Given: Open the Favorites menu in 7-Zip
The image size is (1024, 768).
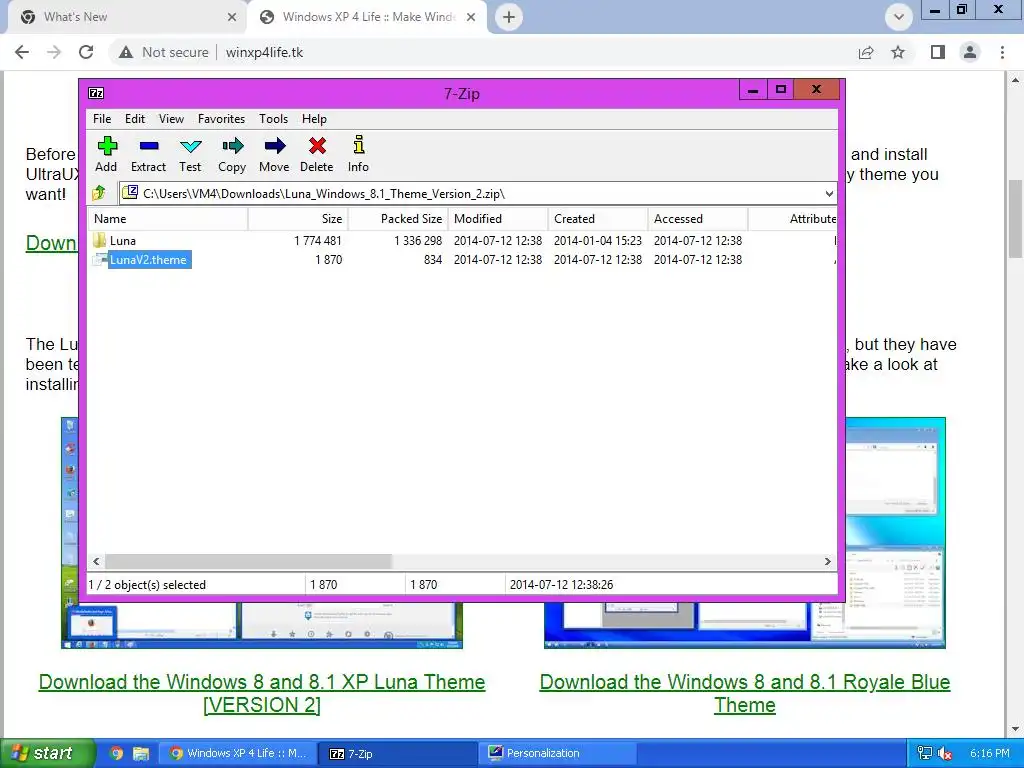Looking at the screenshot, I should click(x=221, y=119).
